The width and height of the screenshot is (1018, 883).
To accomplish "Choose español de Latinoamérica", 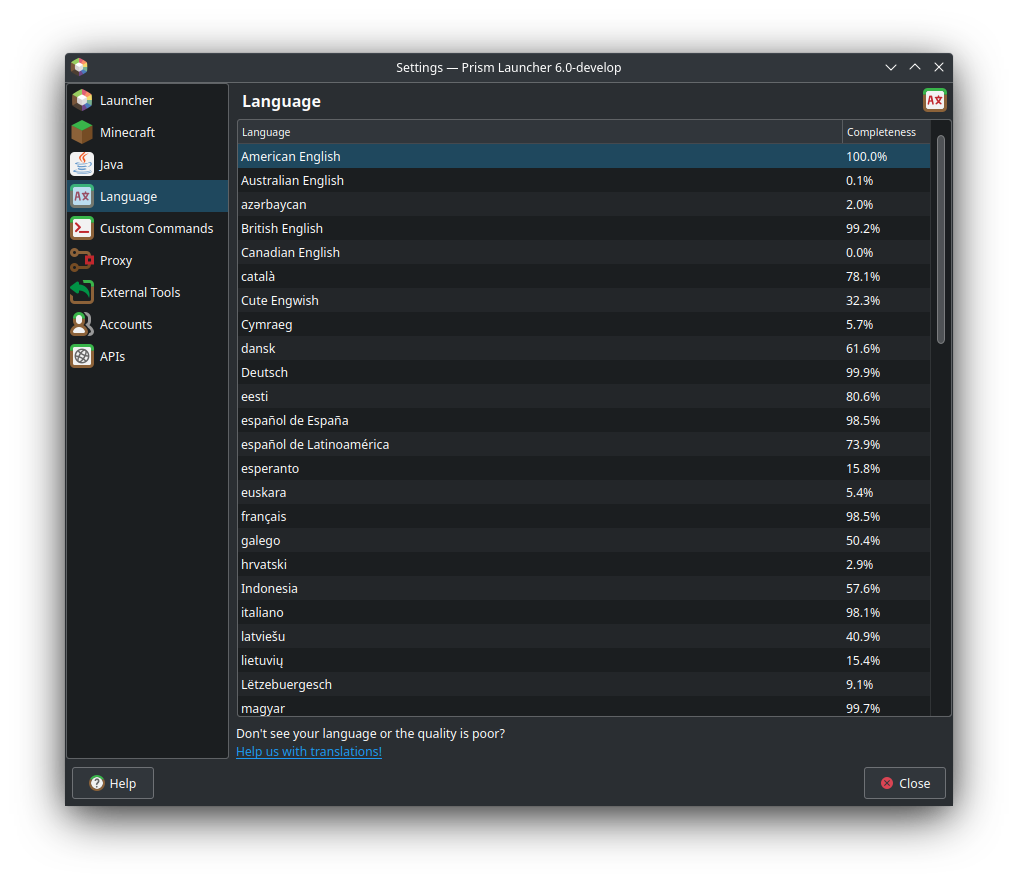I will pyautogui.click(x=584, y=445).
